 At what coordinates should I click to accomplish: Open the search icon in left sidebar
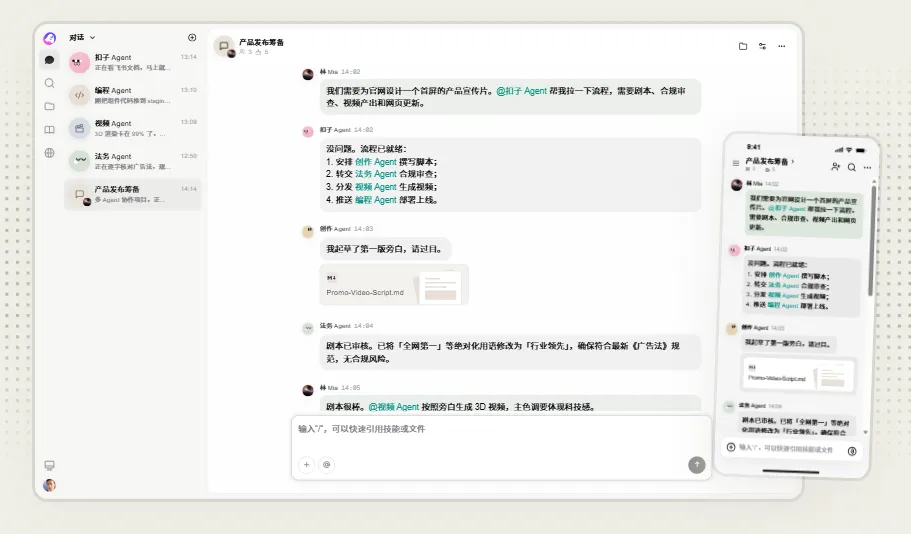[x=49, y=83]
